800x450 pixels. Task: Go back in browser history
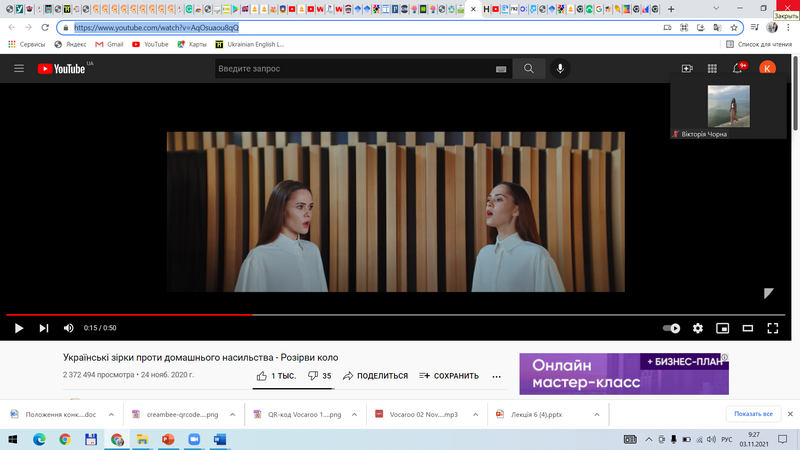[12, 28]
